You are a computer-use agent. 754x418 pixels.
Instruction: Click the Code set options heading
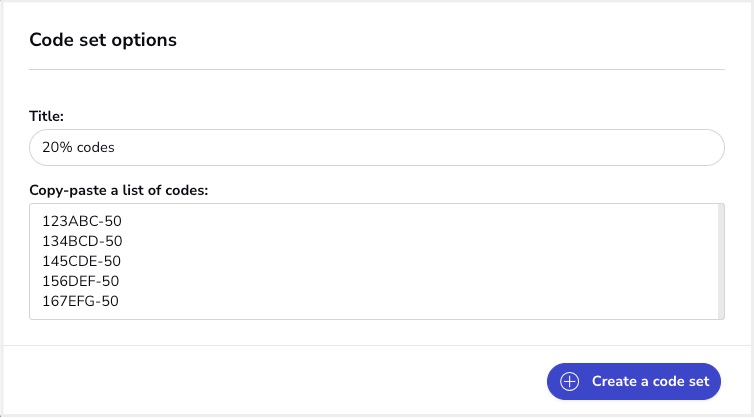103,40
